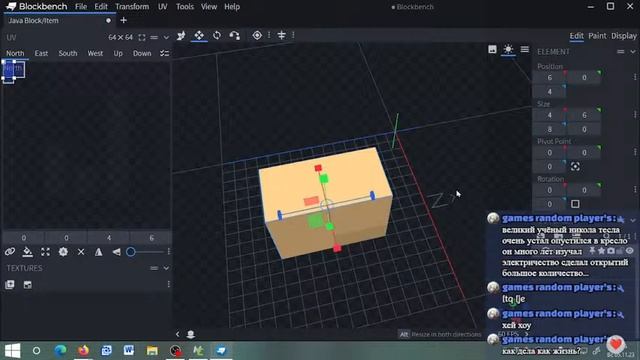Image resolution: width=640 pixels, height=360 pixels.
Task: Click the Java Block/Item project tab
Action: point(59,20)
